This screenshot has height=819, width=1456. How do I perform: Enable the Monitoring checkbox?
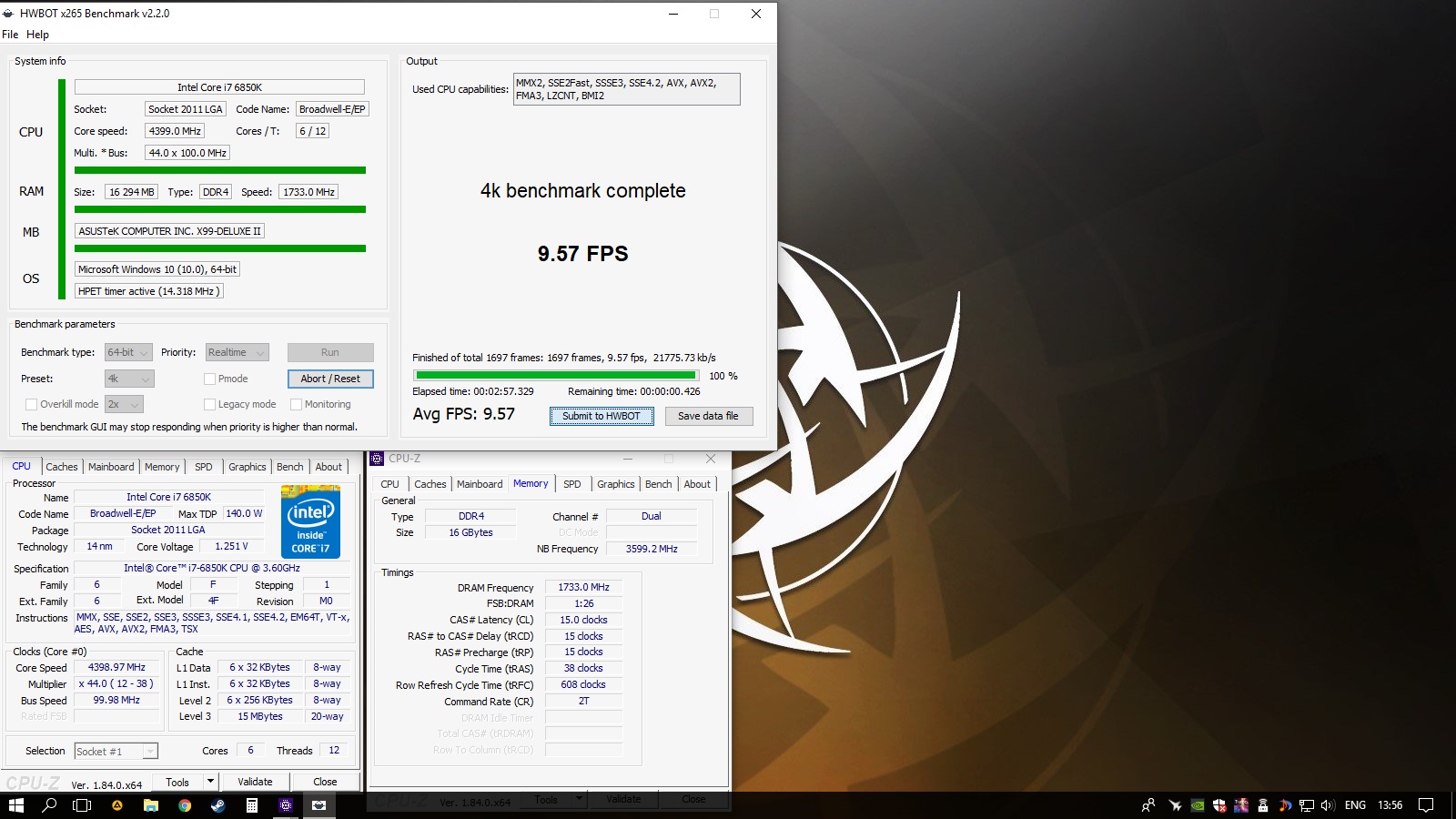(x=296, y=404)
